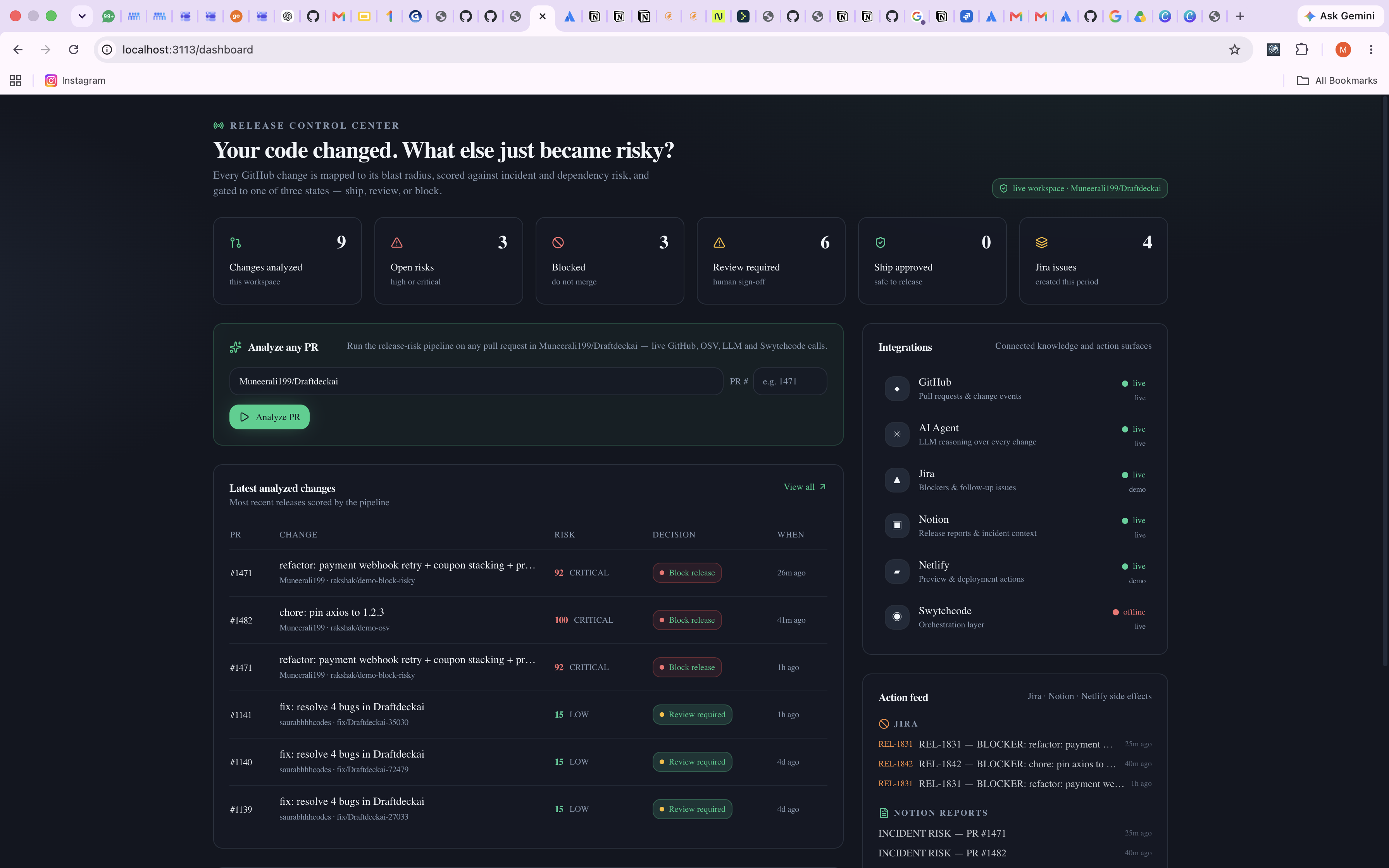Click the sparkle icon beside Analyze any PR

(x=235, y=347)
